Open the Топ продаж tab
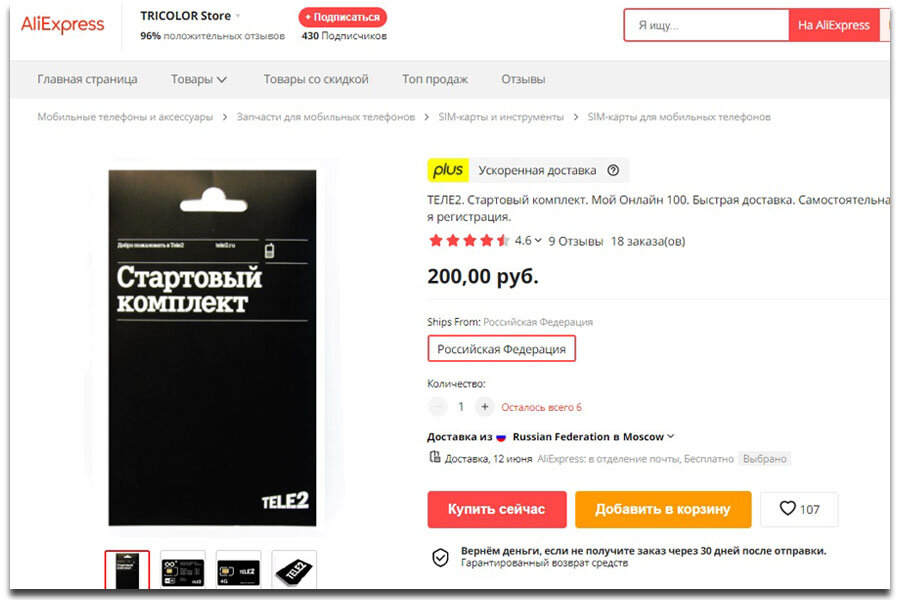This screenshot has height=600, width=900. click(x=435, y=79)
